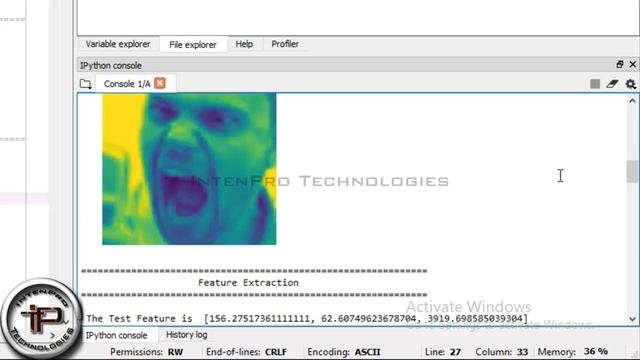Click the Permissions: RW status entry
This screenshot has height=360, width=640.
147,352
